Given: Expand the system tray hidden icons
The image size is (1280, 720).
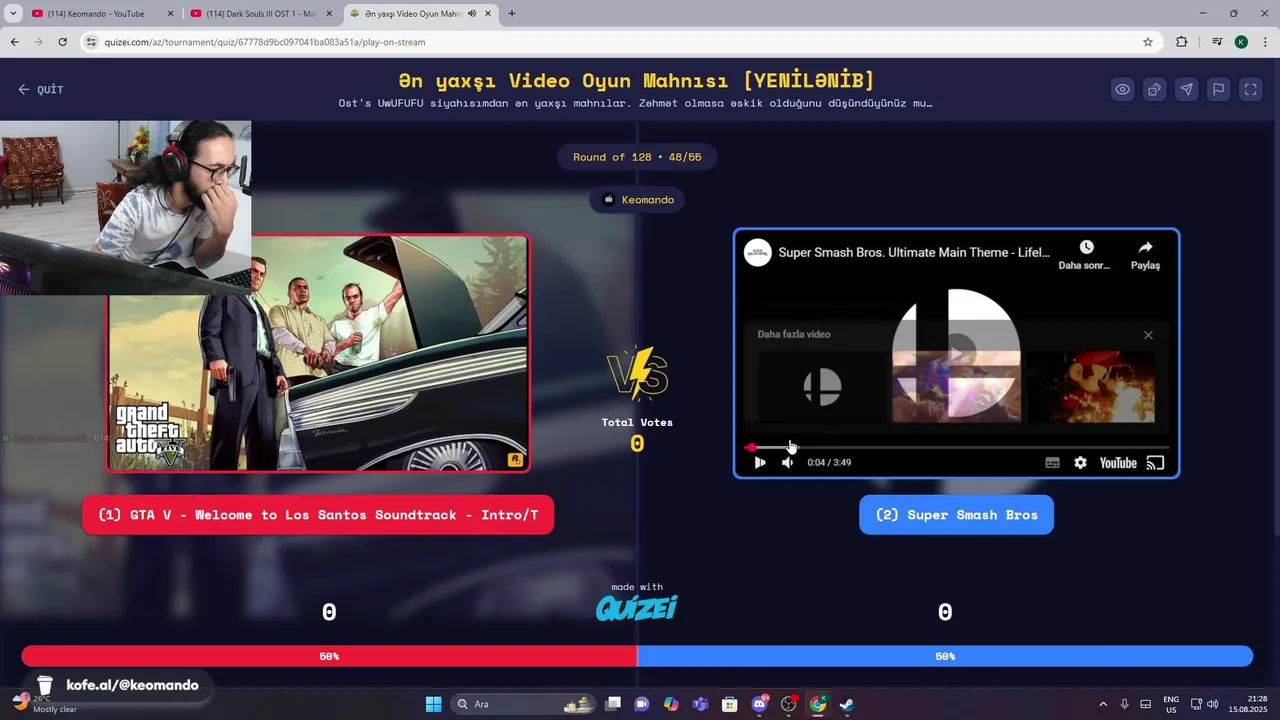Looking at the screenshot, I should pyautogui.click(x=1103, y=704).
